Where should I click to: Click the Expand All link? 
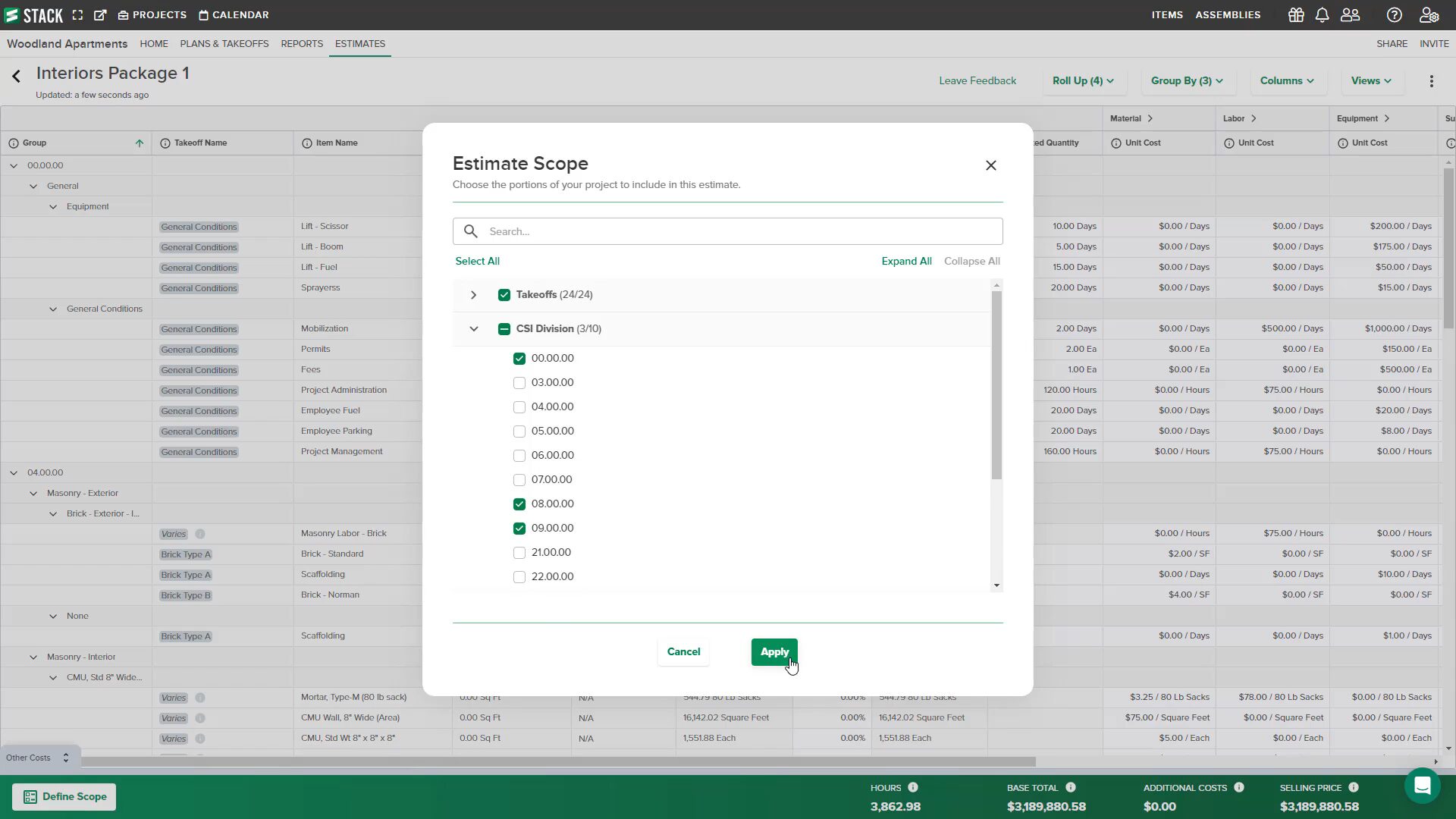point(906,261)
